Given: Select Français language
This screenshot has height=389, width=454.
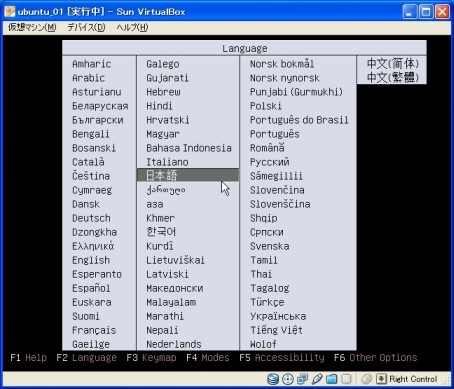Looking at the screenshot, I should [x=94, y=330].
